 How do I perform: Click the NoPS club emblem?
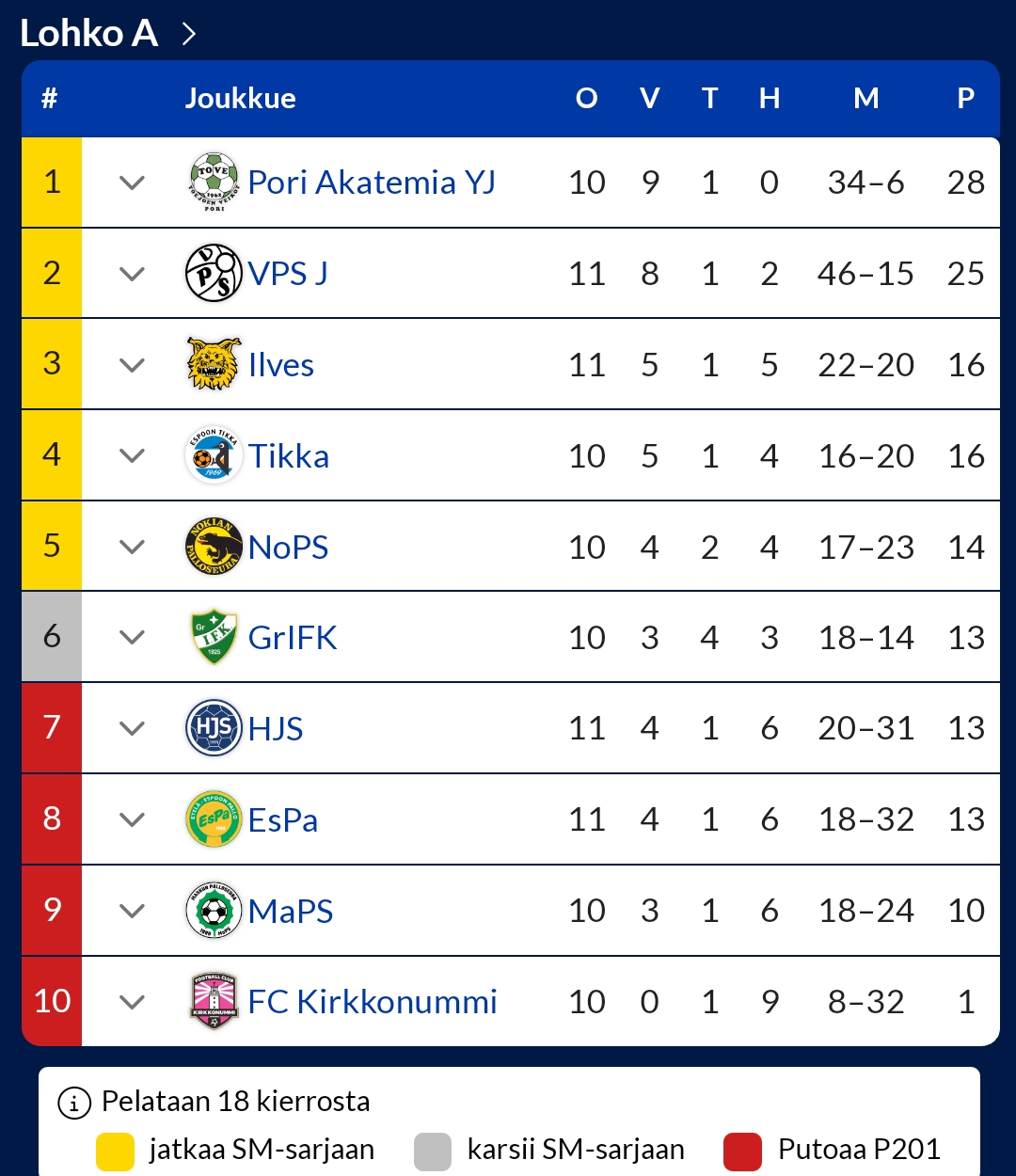214,547
